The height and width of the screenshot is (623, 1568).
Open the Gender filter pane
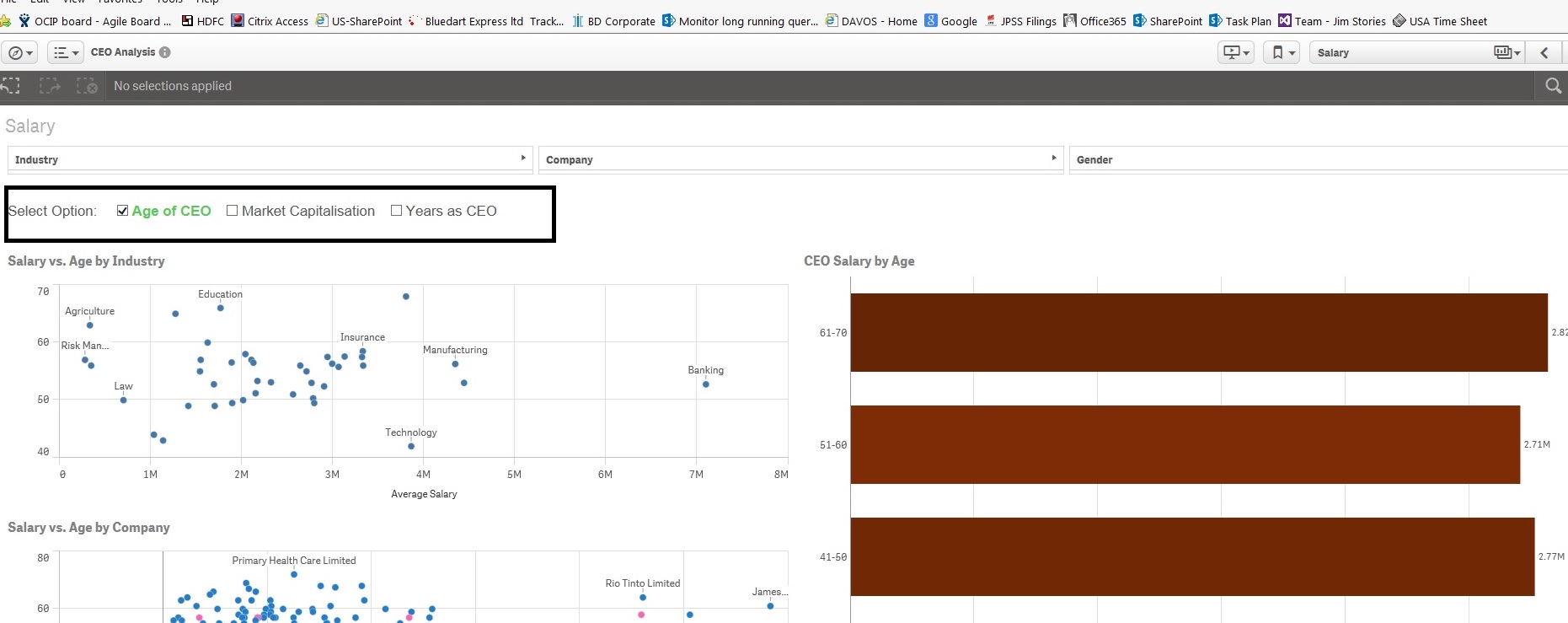click(x=1319, y=159)
